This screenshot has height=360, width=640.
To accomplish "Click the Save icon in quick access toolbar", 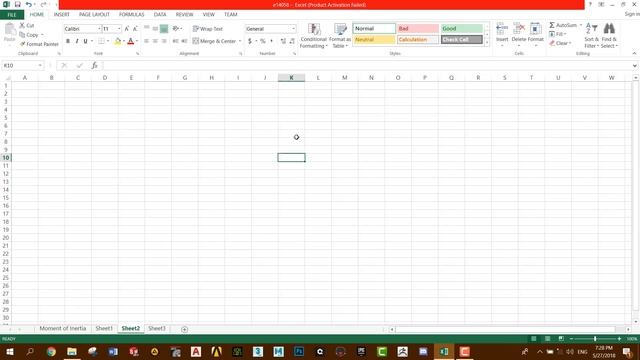I will (x=18, y=4).
